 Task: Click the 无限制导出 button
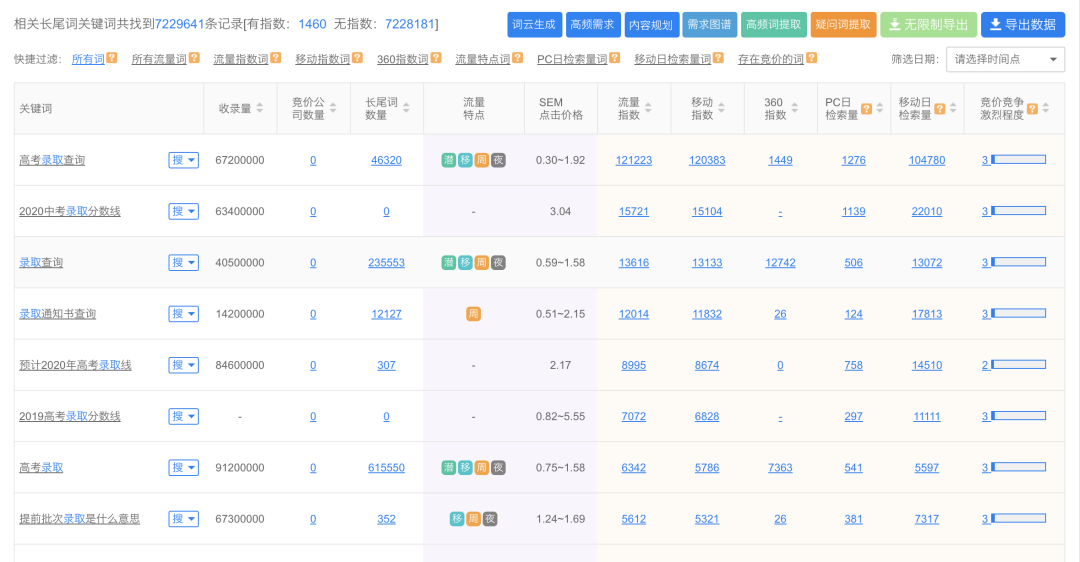coord(928,25)
